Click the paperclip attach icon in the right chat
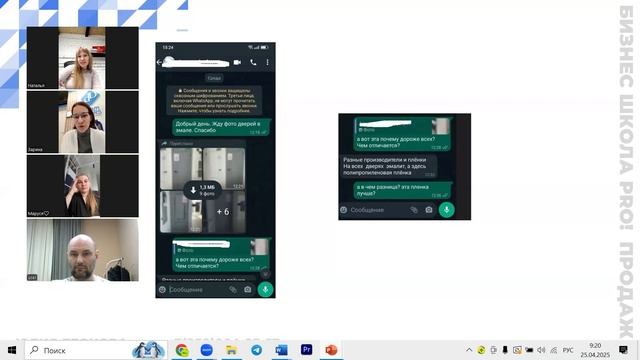Screen dimensions: 640x360 pos(414,210)
